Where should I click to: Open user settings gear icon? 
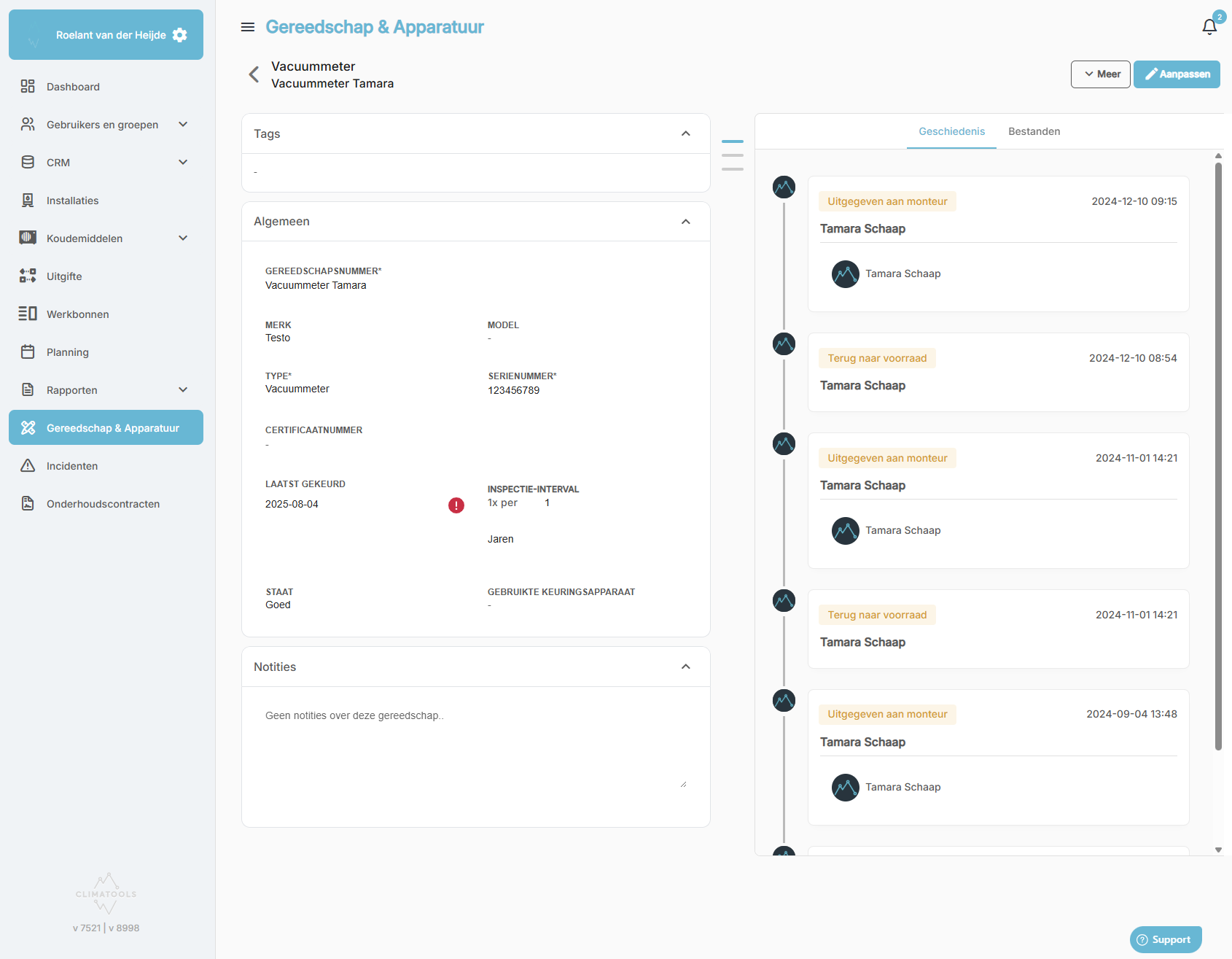point(180,35)
